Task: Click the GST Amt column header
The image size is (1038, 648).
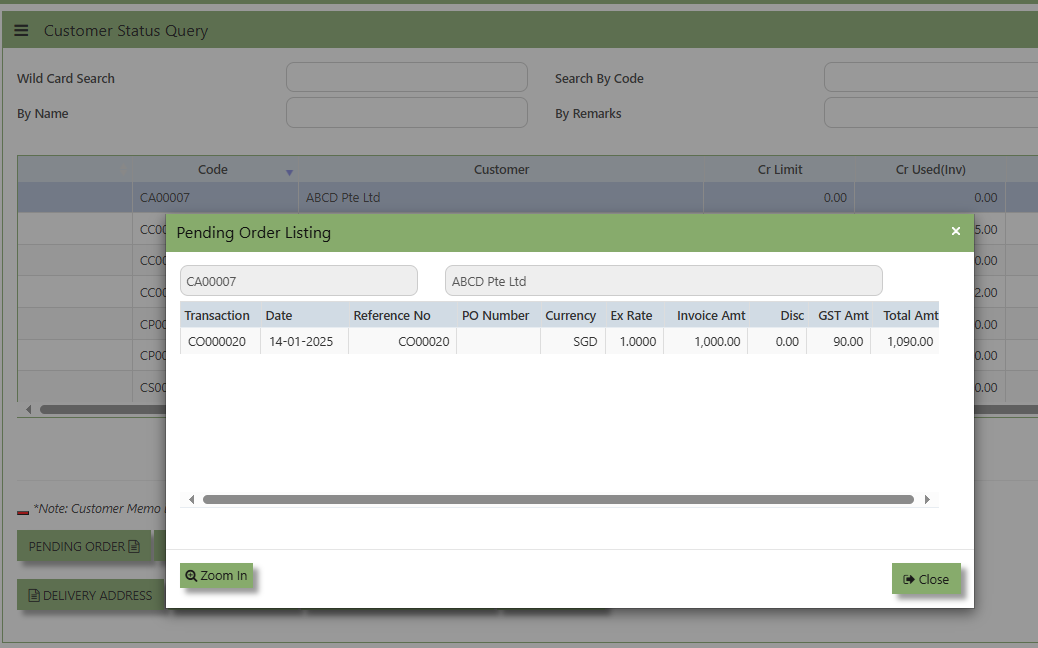Action: tap(839, 315)
